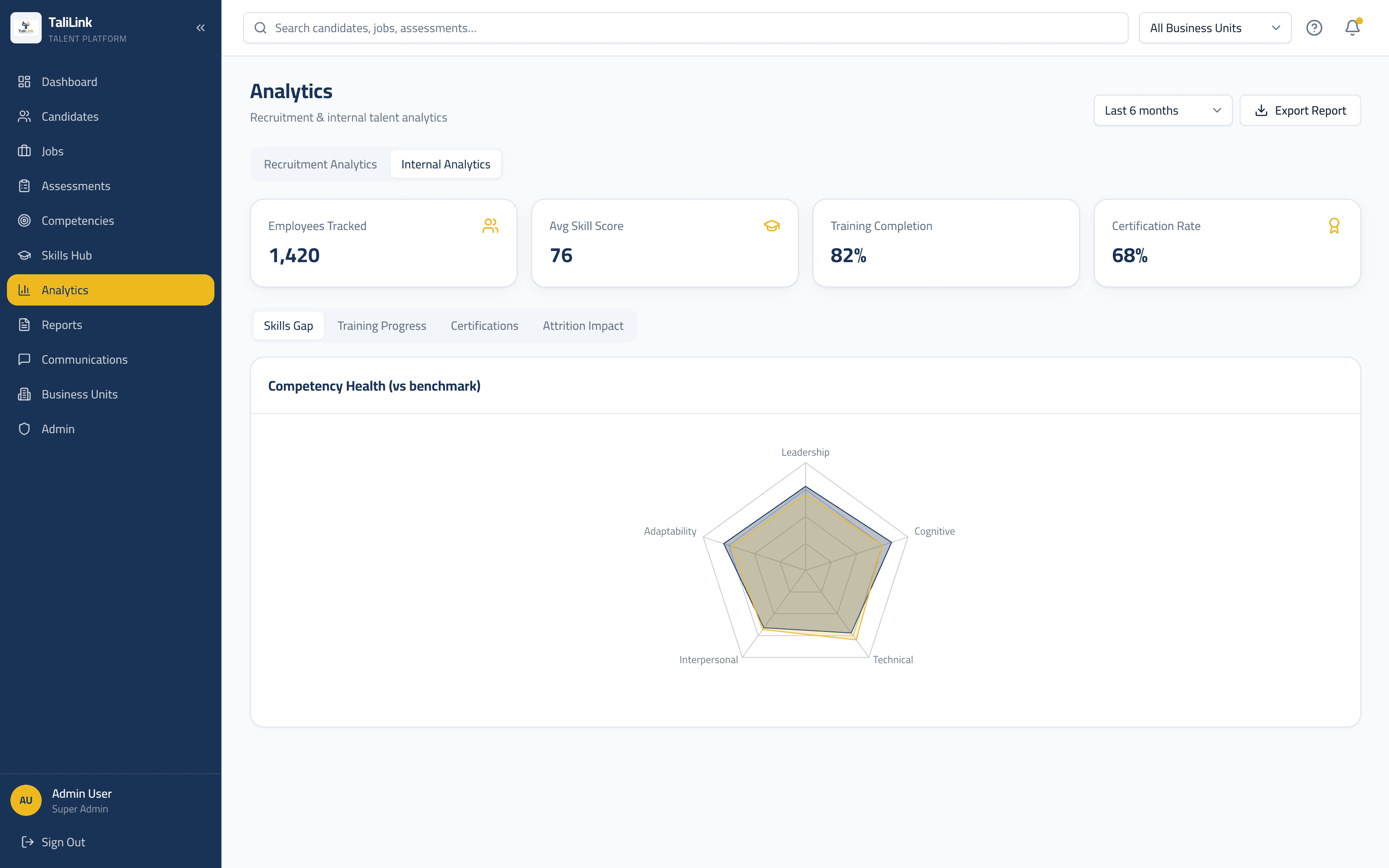Click the Employees Tracked people icon
The image size is (1389, 868).
pos(490,226)
